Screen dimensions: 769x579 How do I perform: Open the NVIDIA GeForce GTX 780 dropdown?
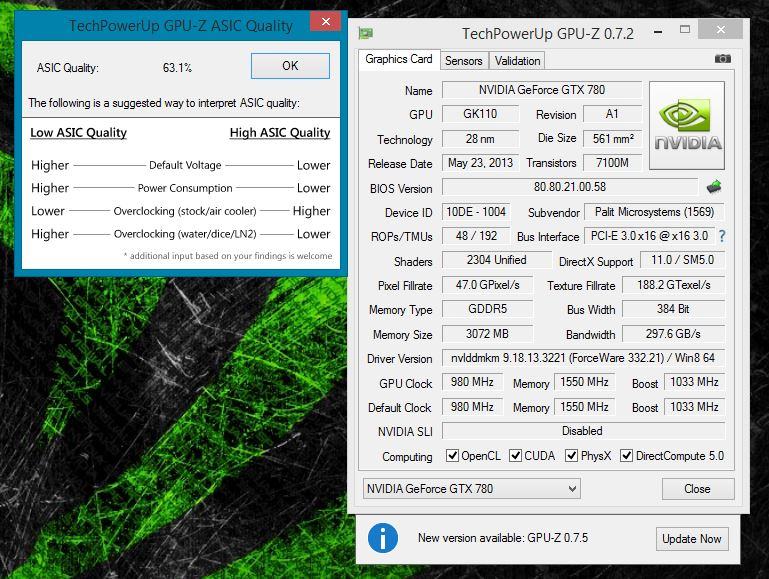click(472, 489)
